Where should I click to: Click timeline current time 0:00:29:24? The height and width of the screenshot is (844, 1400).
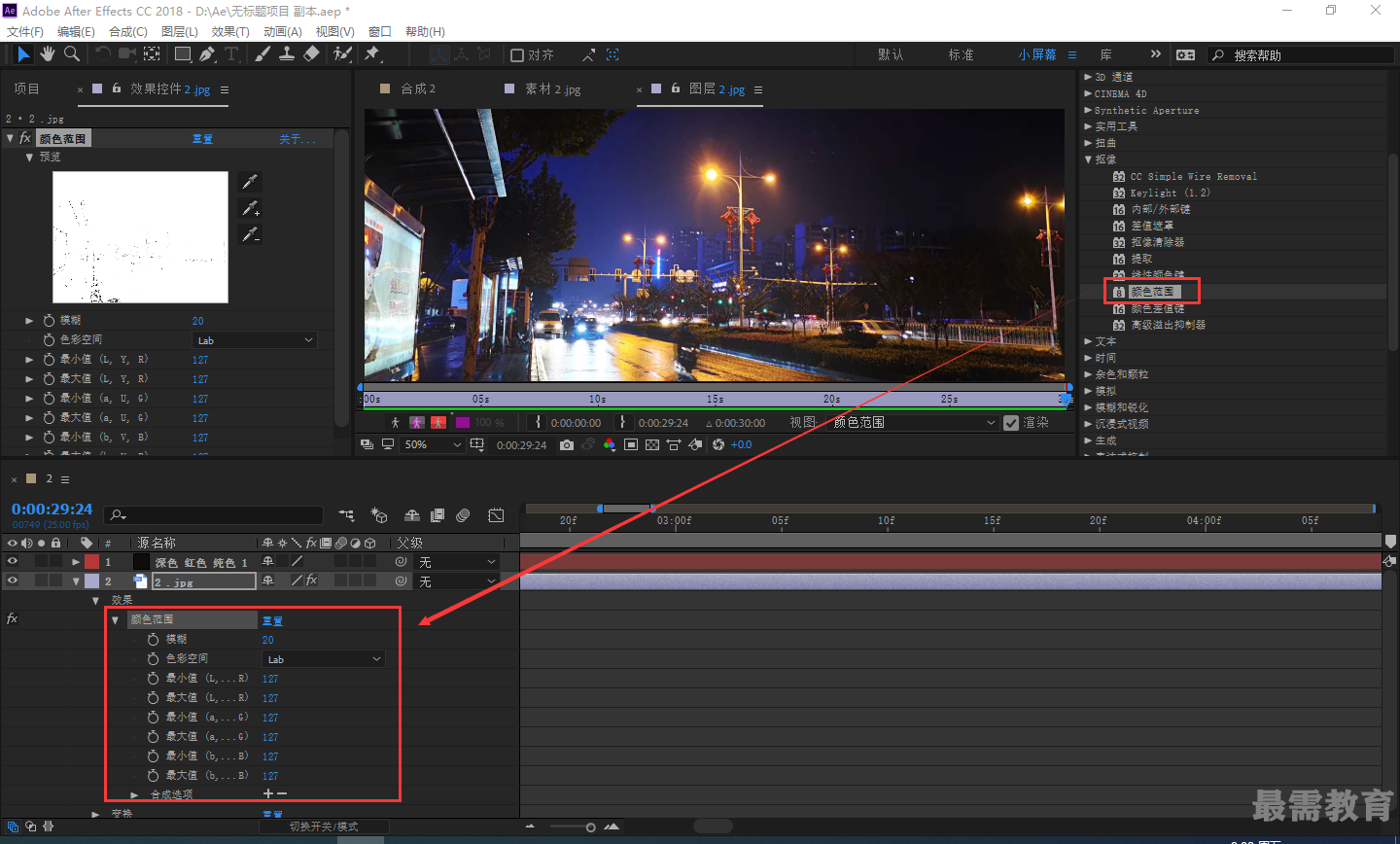52,509
